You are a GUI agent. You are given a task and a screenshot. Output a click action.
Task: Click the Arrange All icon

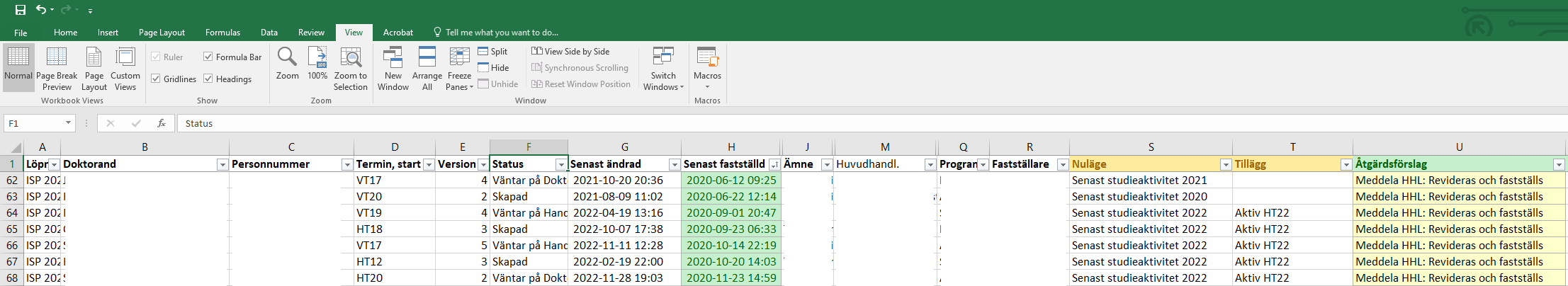click(x=427, y=69)
